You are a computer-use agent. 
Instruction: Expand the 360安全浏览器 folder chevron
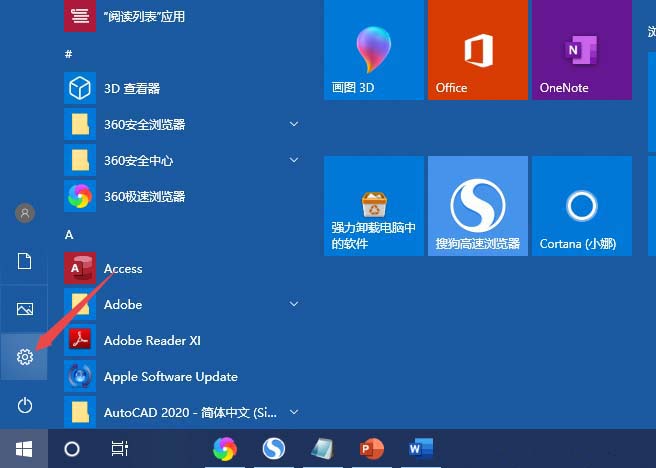294,124
